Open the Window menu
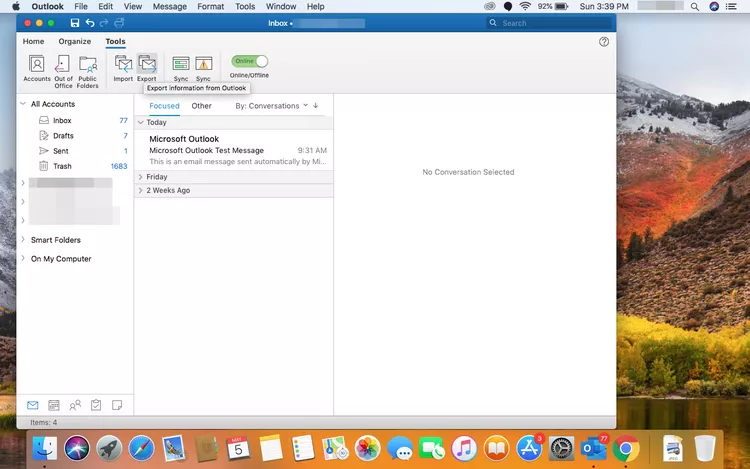750x469 pixels. click(x=281, y=7)
